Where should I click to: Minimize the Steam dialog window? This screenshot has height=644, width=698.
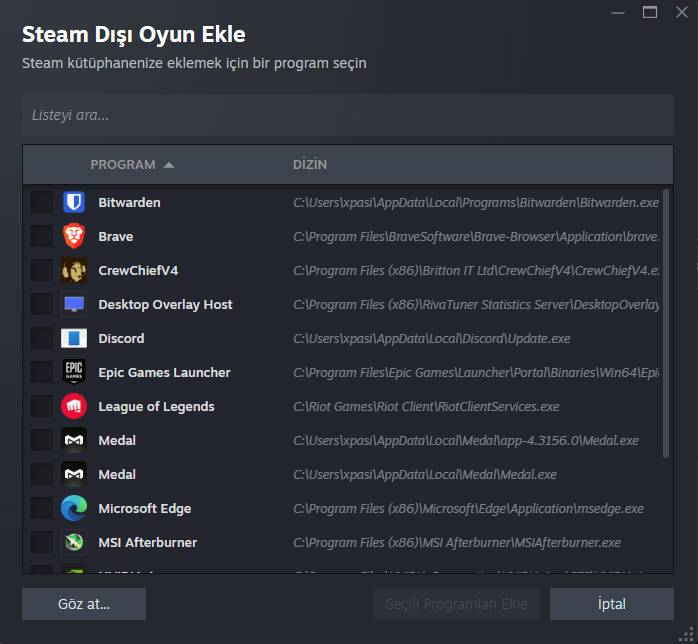coord(618,13)
